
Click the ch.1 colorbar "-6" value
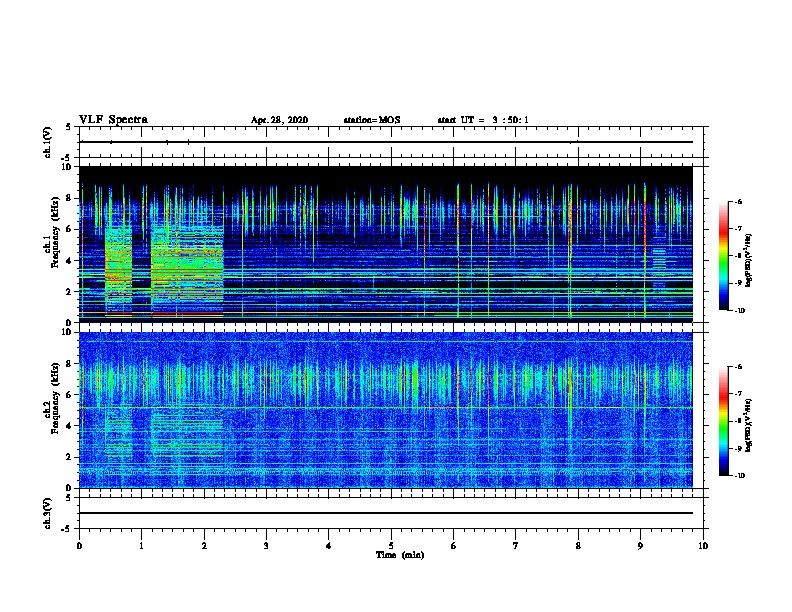(738, 202)
